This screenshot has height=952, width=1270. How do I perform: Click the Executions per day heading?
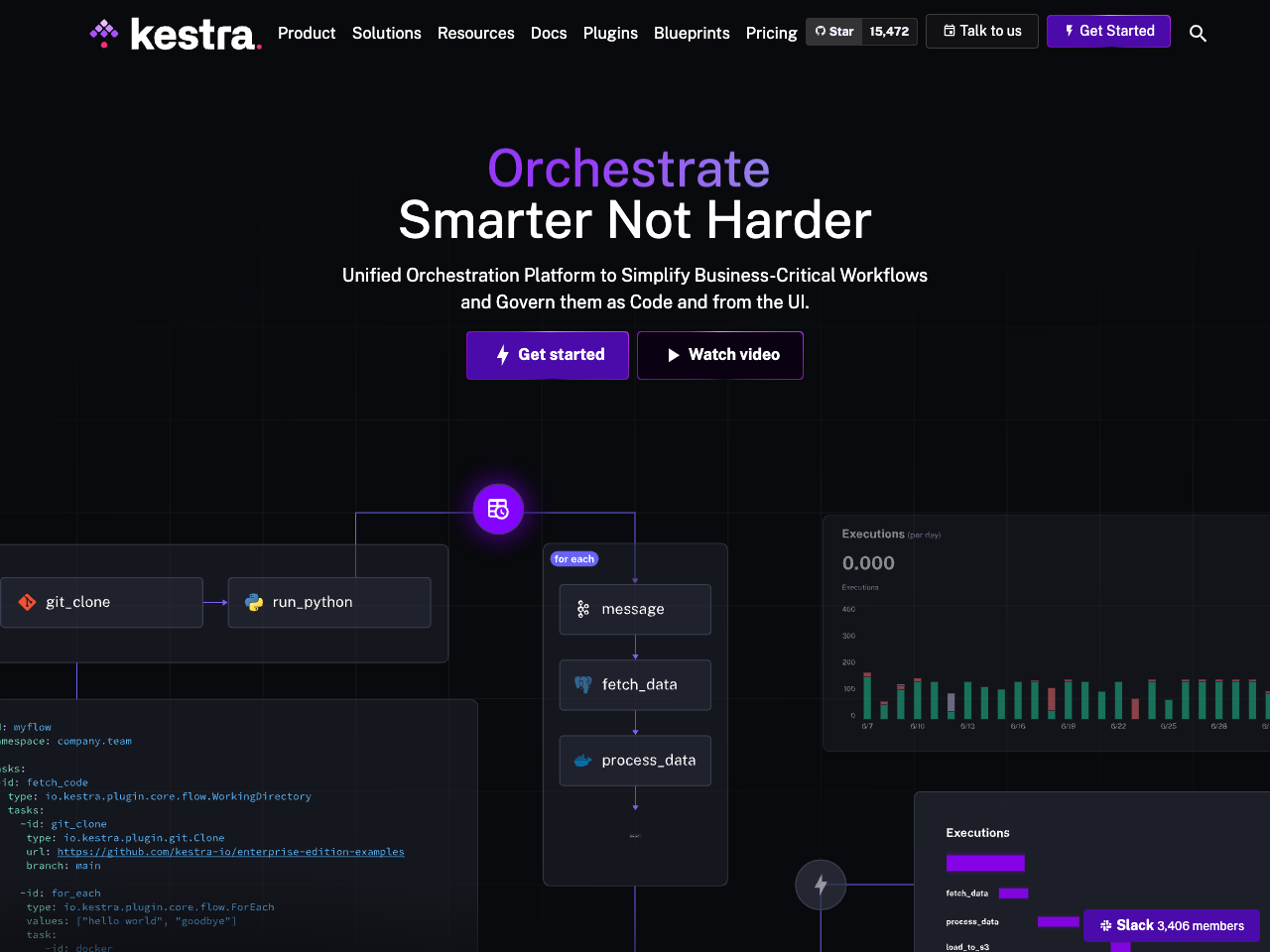click(x=891, y=534)
